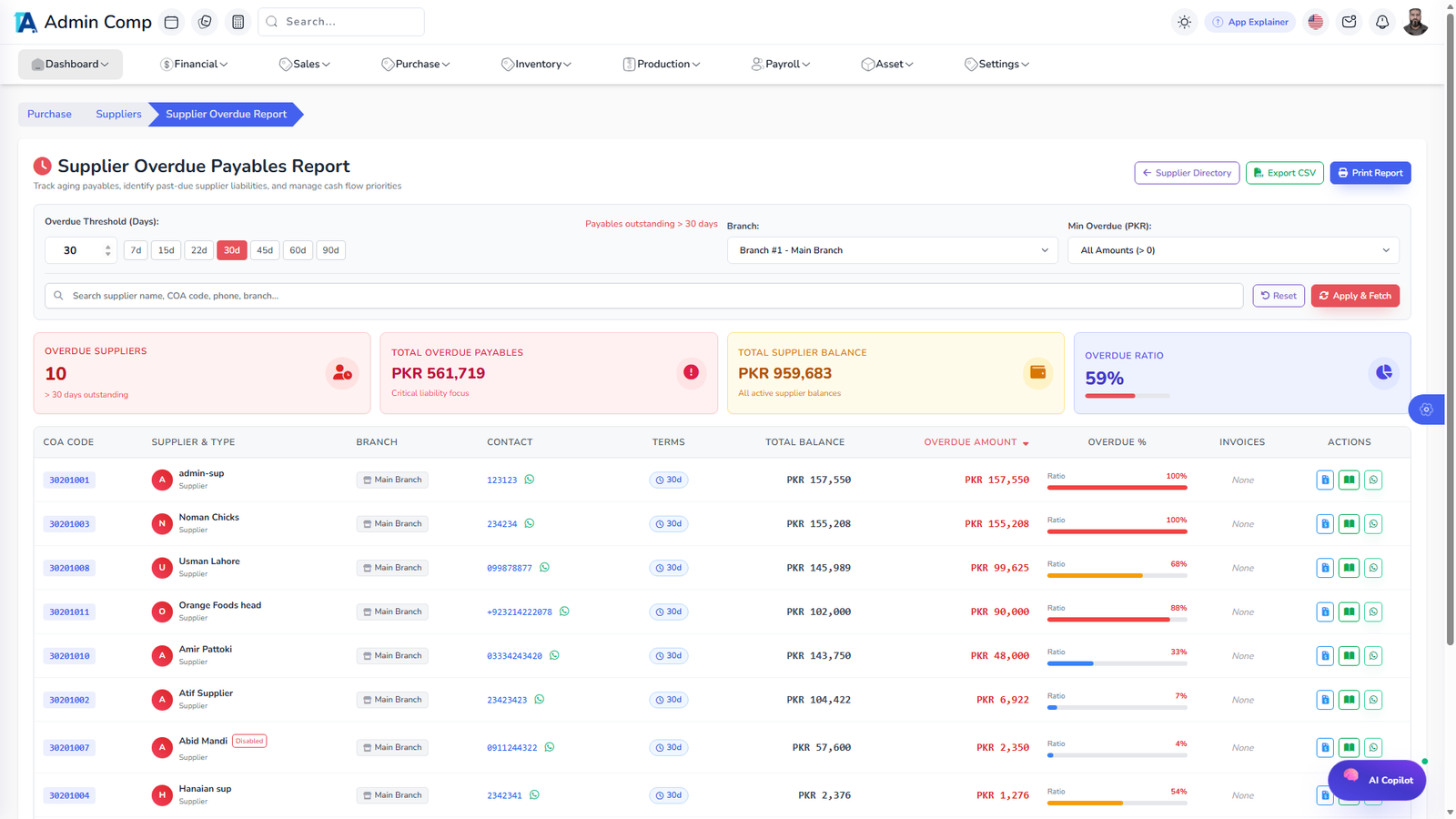Screen dimensions: 1456x819
Task: Select the 45d overdue threshold
Action: pos(265,250)
